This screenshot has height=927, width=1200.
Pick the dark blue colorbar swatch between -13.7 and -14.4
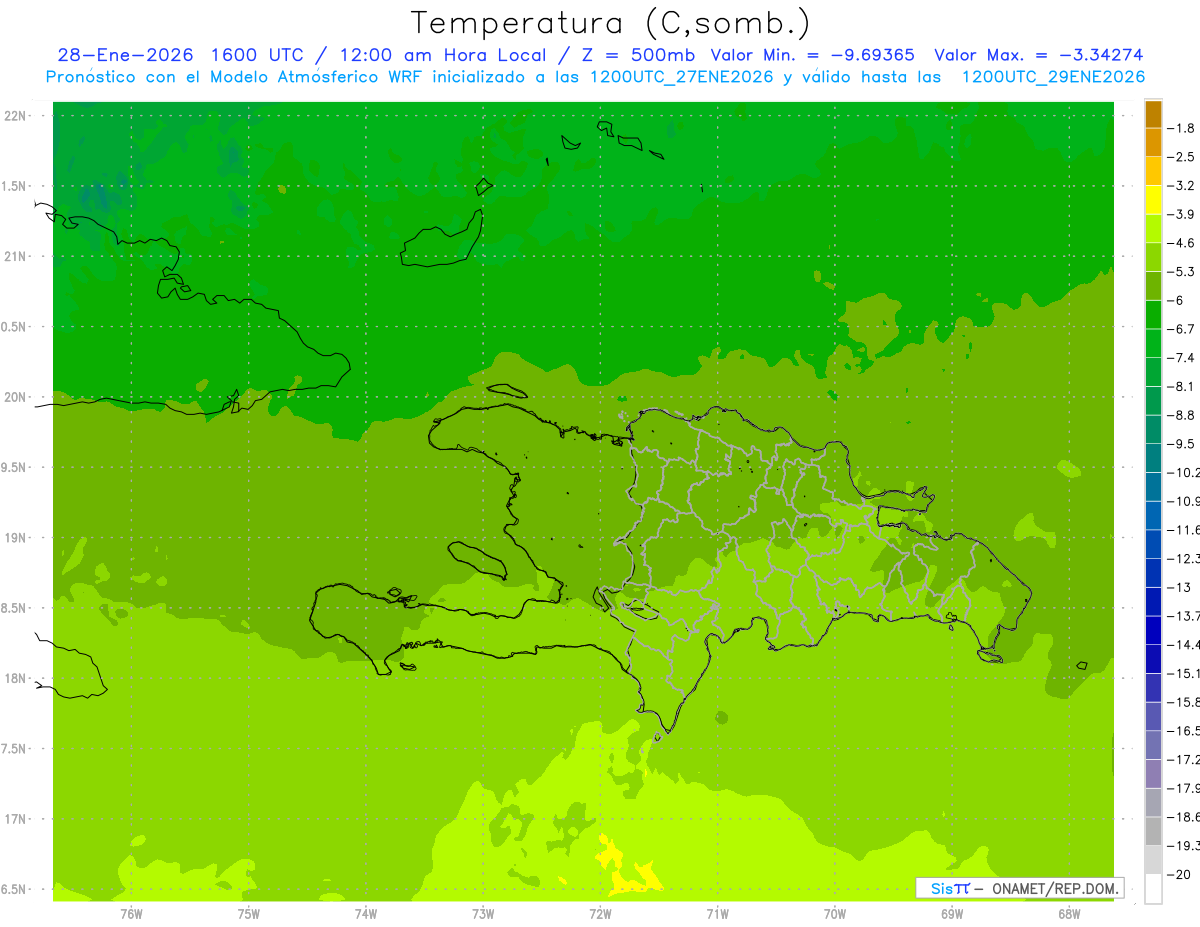click(x=1153, y=630)
